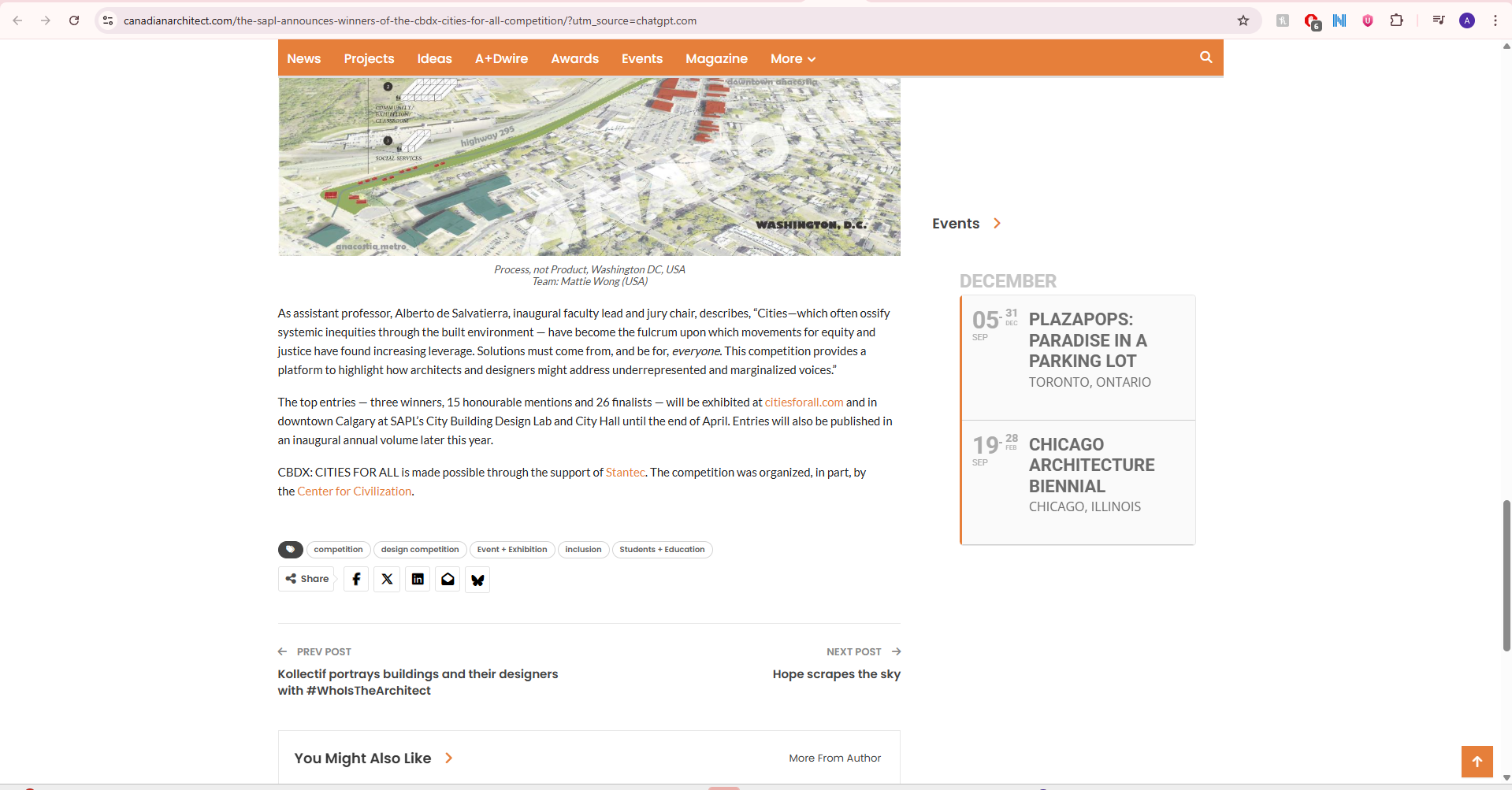
Task: Share the article on LinkedIn
Action: pyautogui.click(x=417, y=579)
